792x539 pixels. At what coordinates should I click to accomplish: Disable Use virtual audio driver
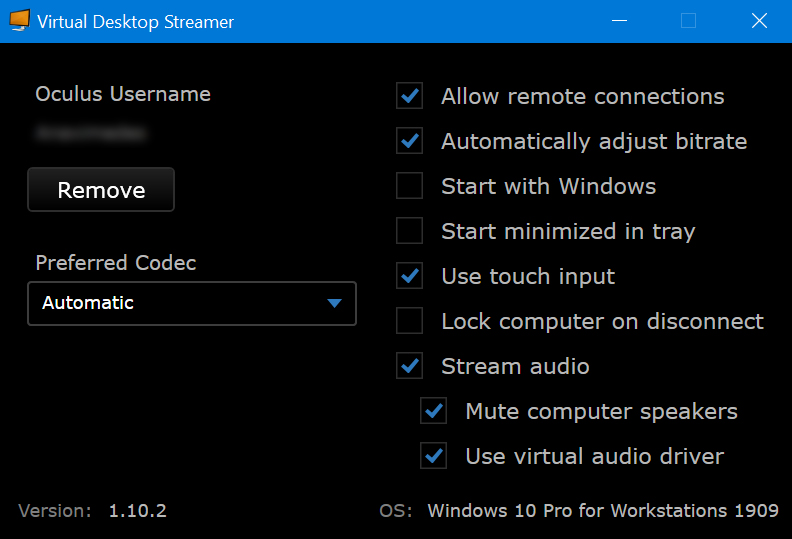point(434,456)
